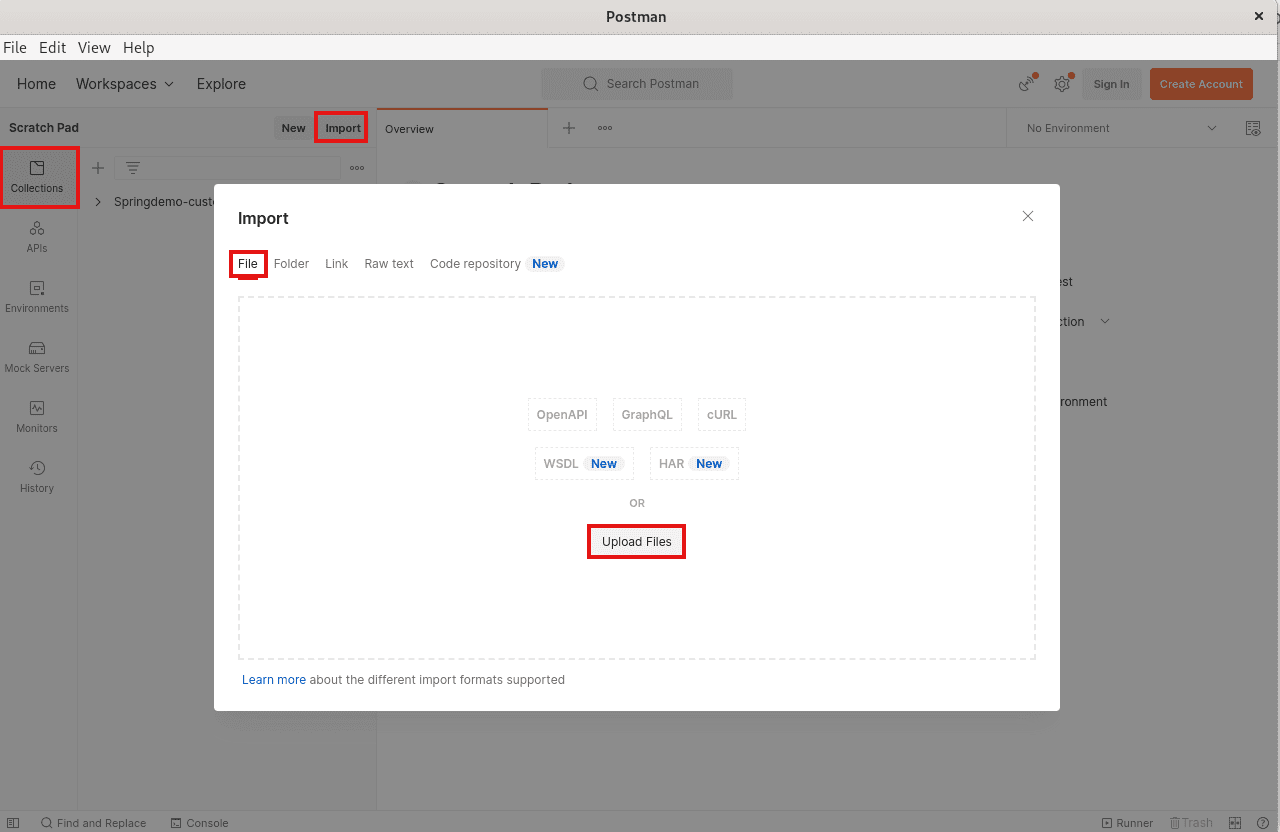Viewport: 1280px width, 832px height.
Task: Click the two-pane view icon in the status bar
Action: tap(1235, 823)
